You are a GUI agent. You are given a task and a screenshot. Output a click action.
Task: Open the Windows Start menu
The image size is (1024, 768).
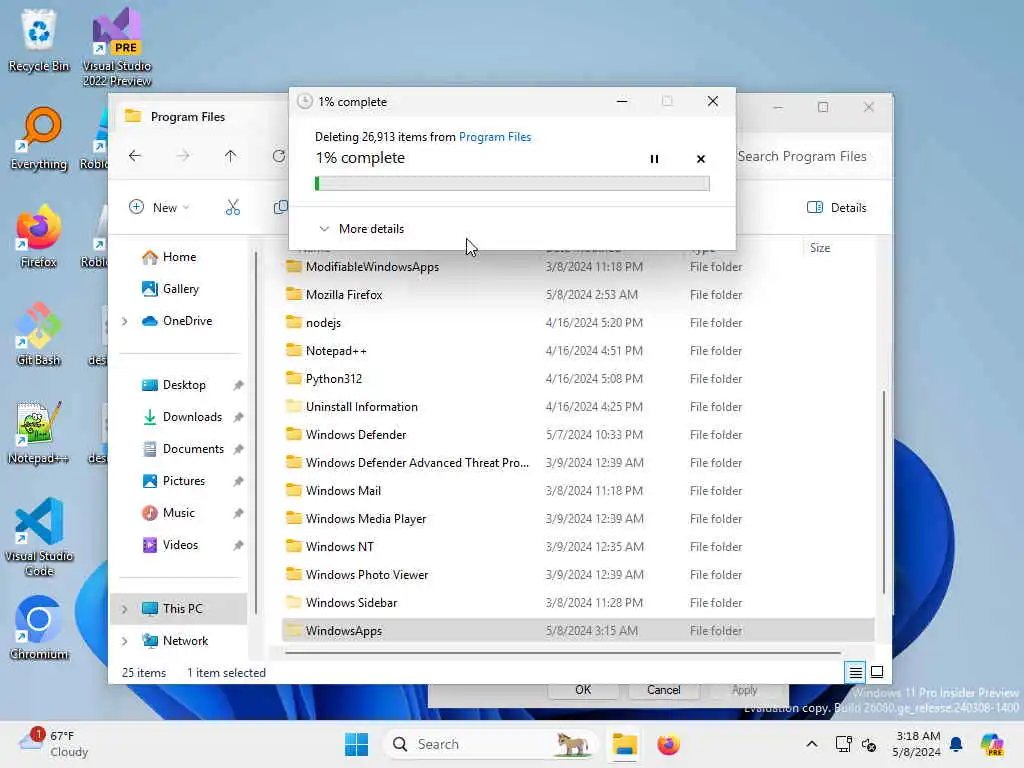[x=357, y=744]
